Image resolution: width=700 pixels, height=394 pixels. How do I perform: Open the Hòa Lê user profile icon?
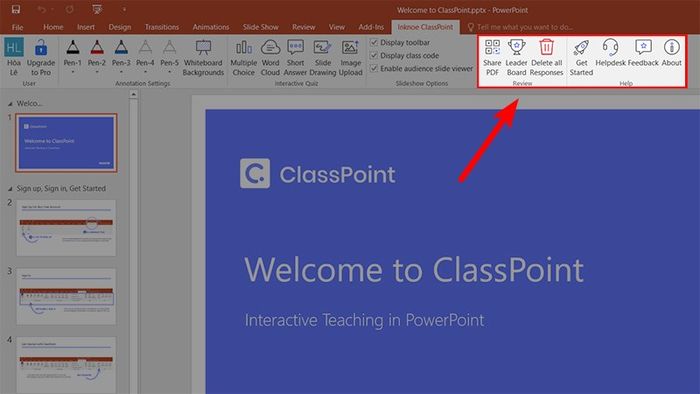14,47
